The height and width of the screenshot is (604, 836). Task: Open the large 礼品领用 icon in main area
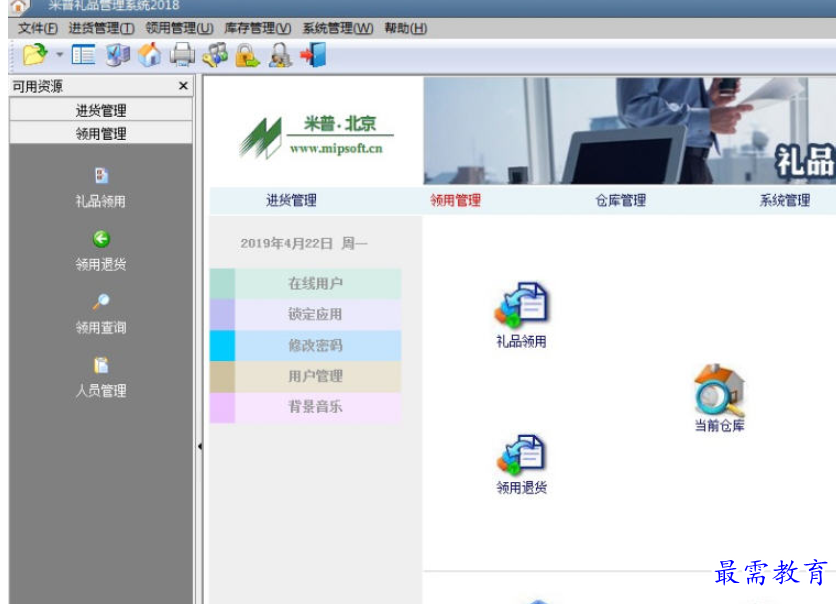point(521,315)
